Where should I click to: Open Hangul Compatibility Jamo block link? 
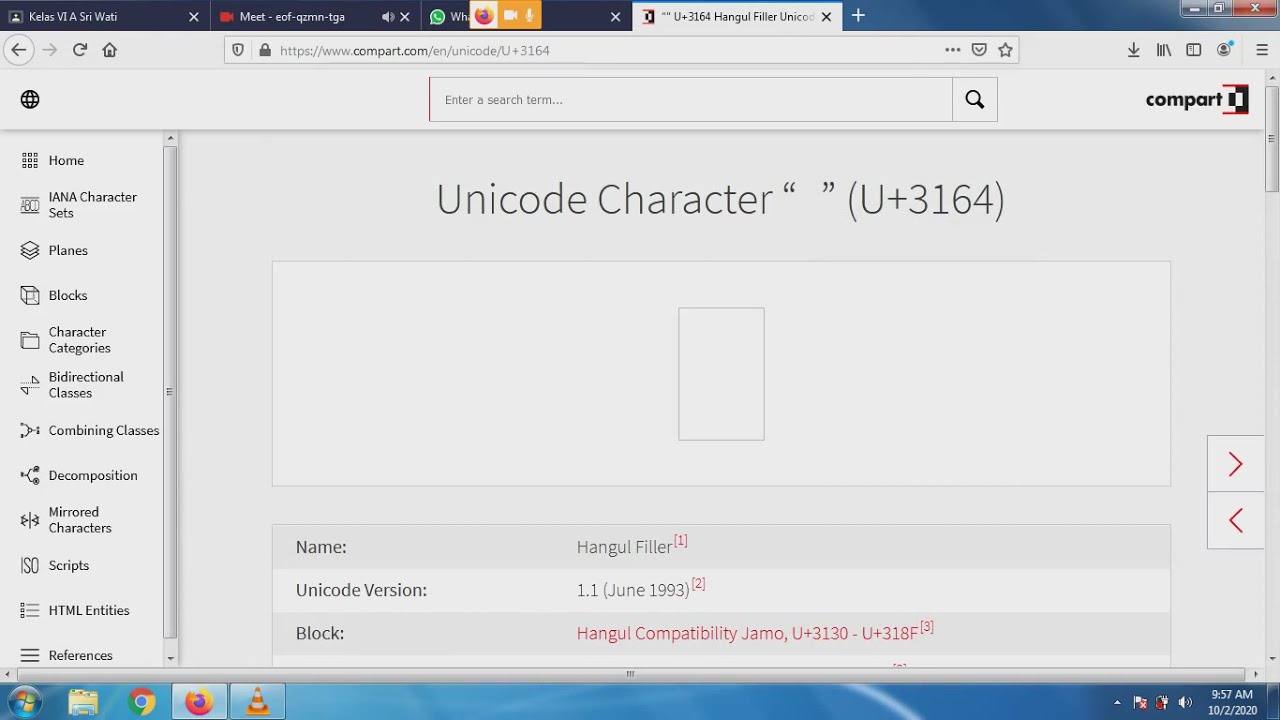pos(747,633)
